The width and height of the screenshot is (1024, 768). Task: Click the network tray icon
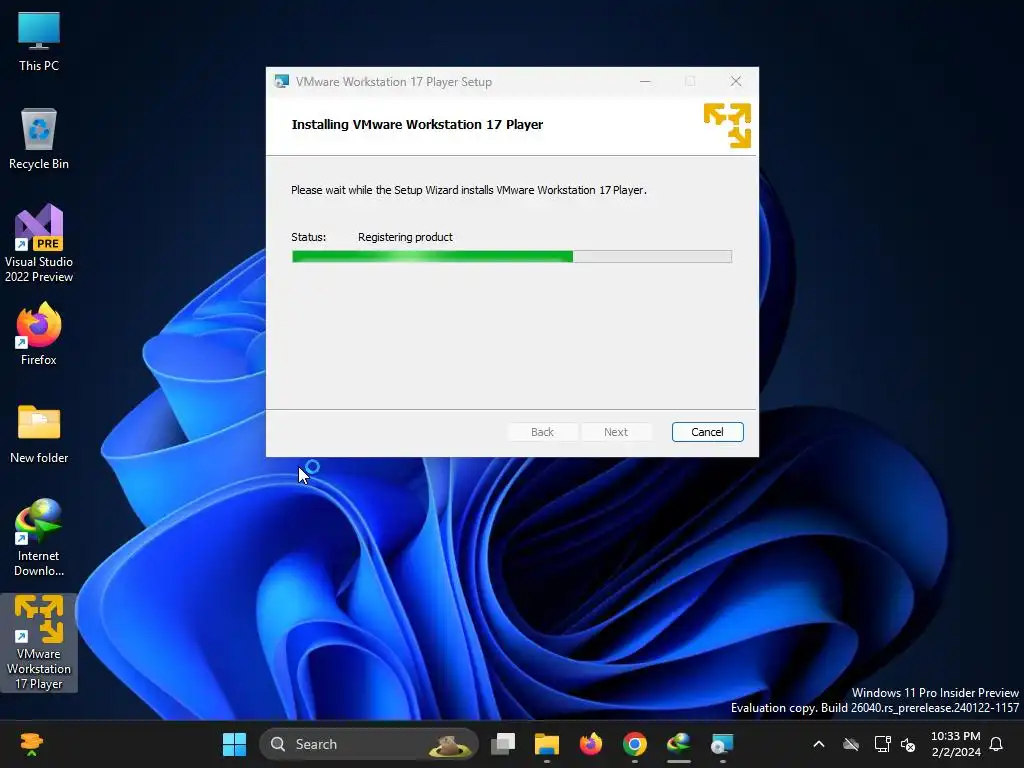click(882, 744)
